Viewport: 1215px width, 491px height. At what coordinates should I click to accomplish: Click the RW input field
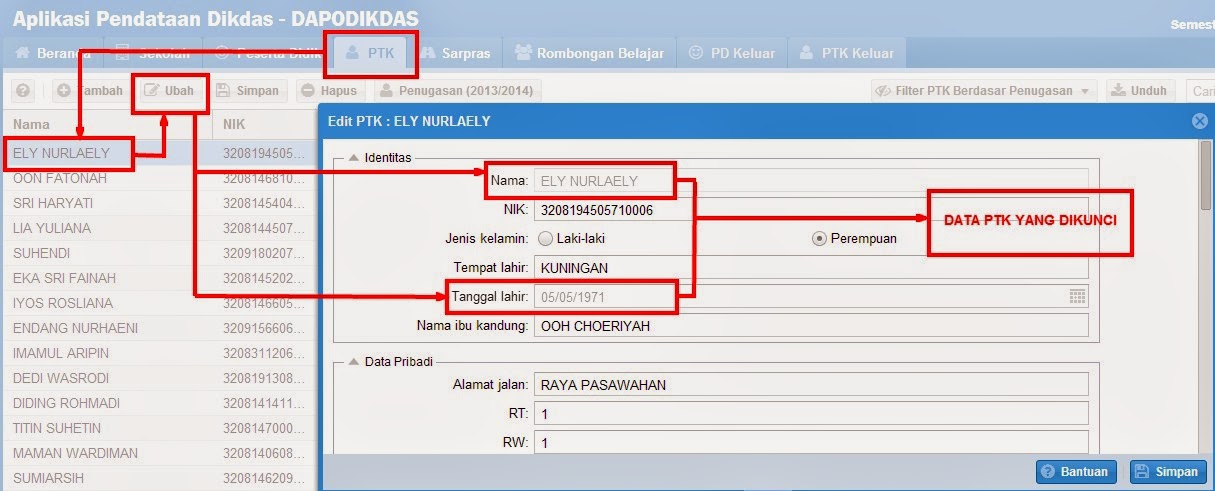(811, 442)
